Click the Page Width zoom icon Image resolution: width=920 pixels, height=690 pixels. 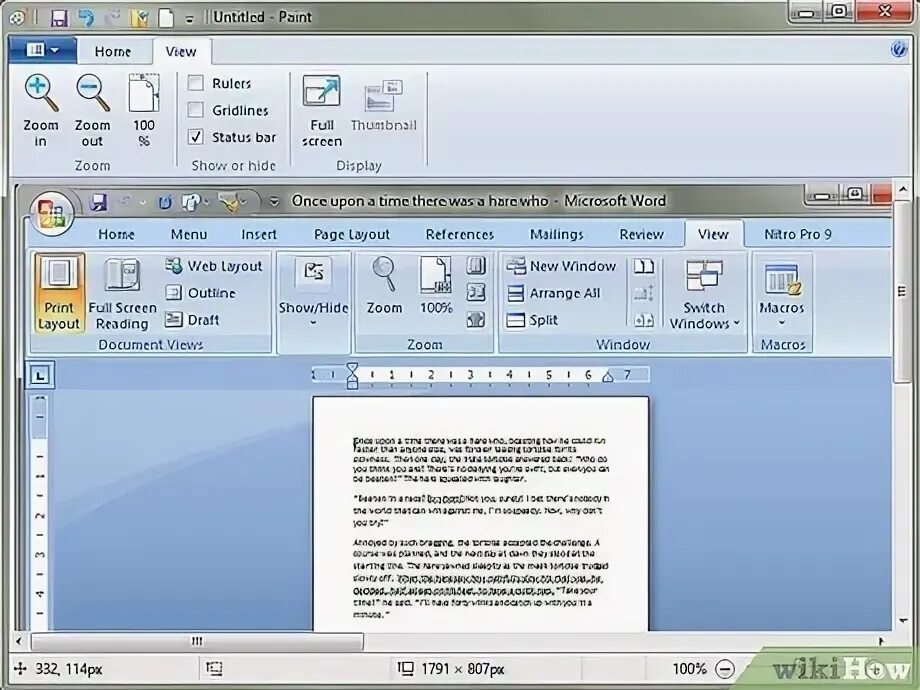pyautogui.click(x=476, y=319)
